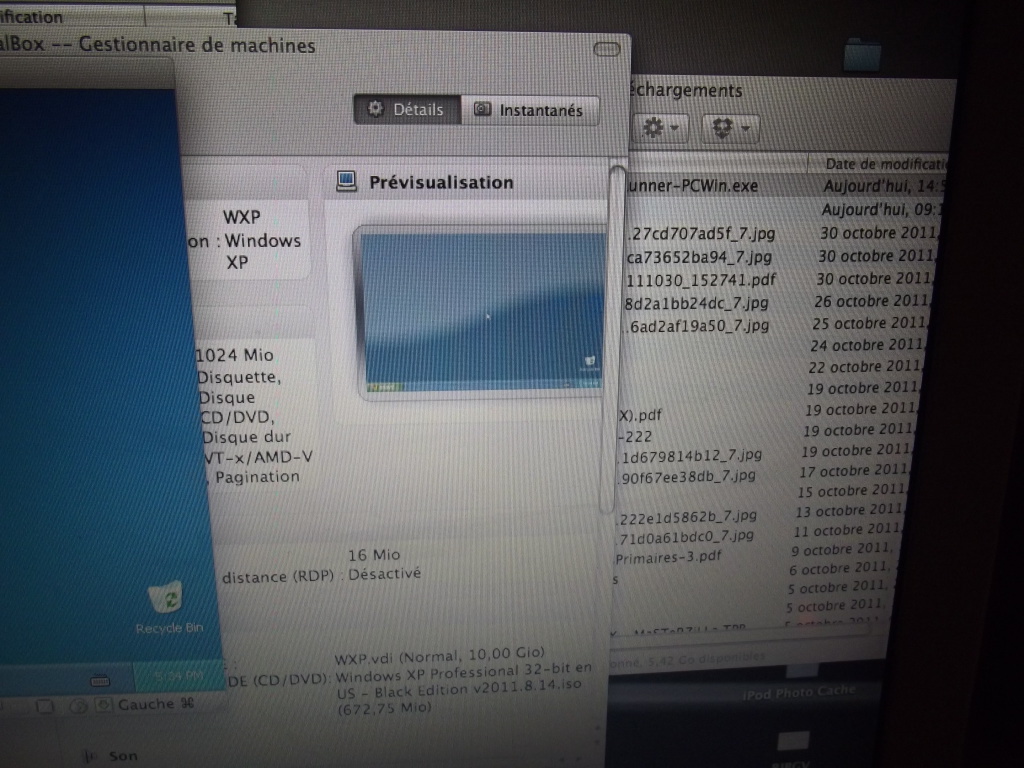Screen dimensions: 1024x768
Task: Click the monitor icon beside Prévisualisation
Action: pos(346,181)
